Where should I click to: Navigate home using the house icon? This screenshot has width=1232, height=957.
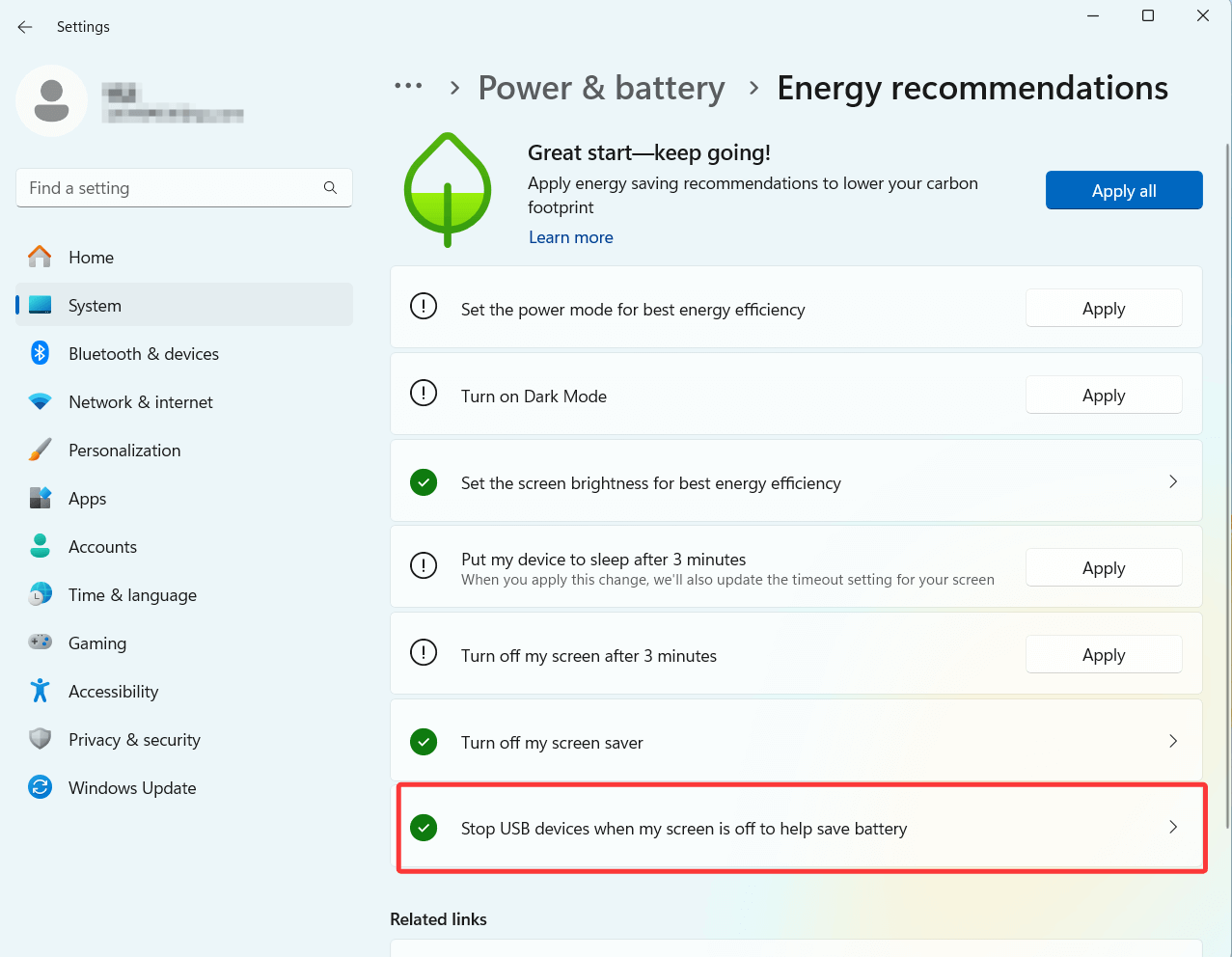tap(39, 257)
